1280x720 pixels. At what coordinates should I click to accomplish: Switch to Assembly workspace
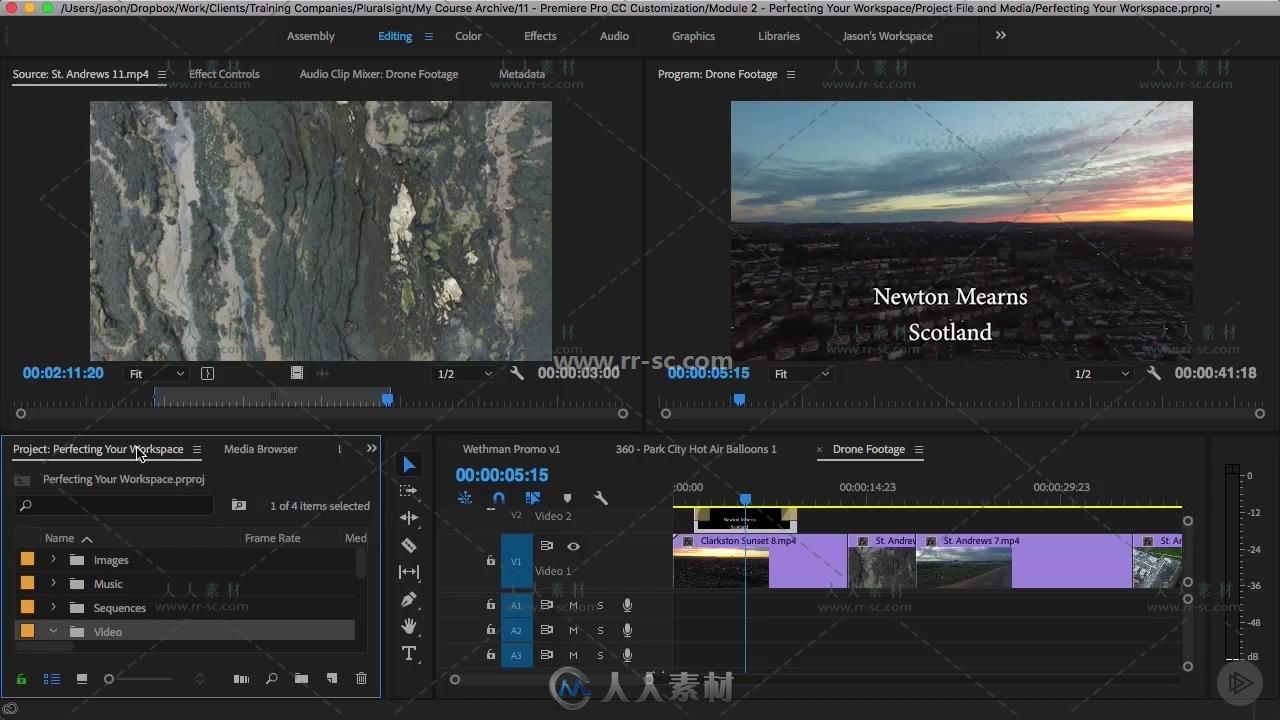pos(311,36)
